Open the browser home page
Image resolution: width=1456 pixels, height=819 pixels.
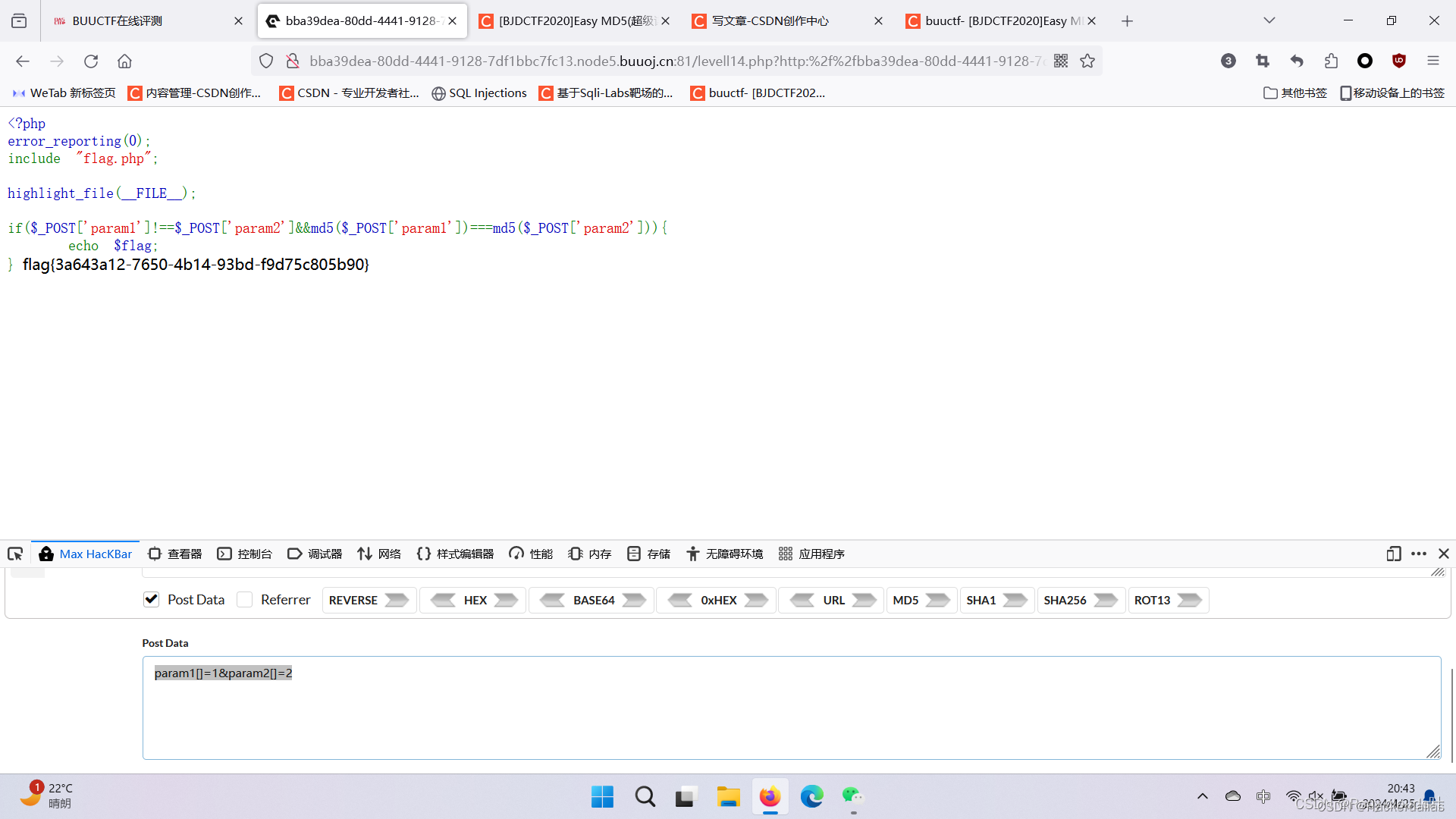[124, 61]
